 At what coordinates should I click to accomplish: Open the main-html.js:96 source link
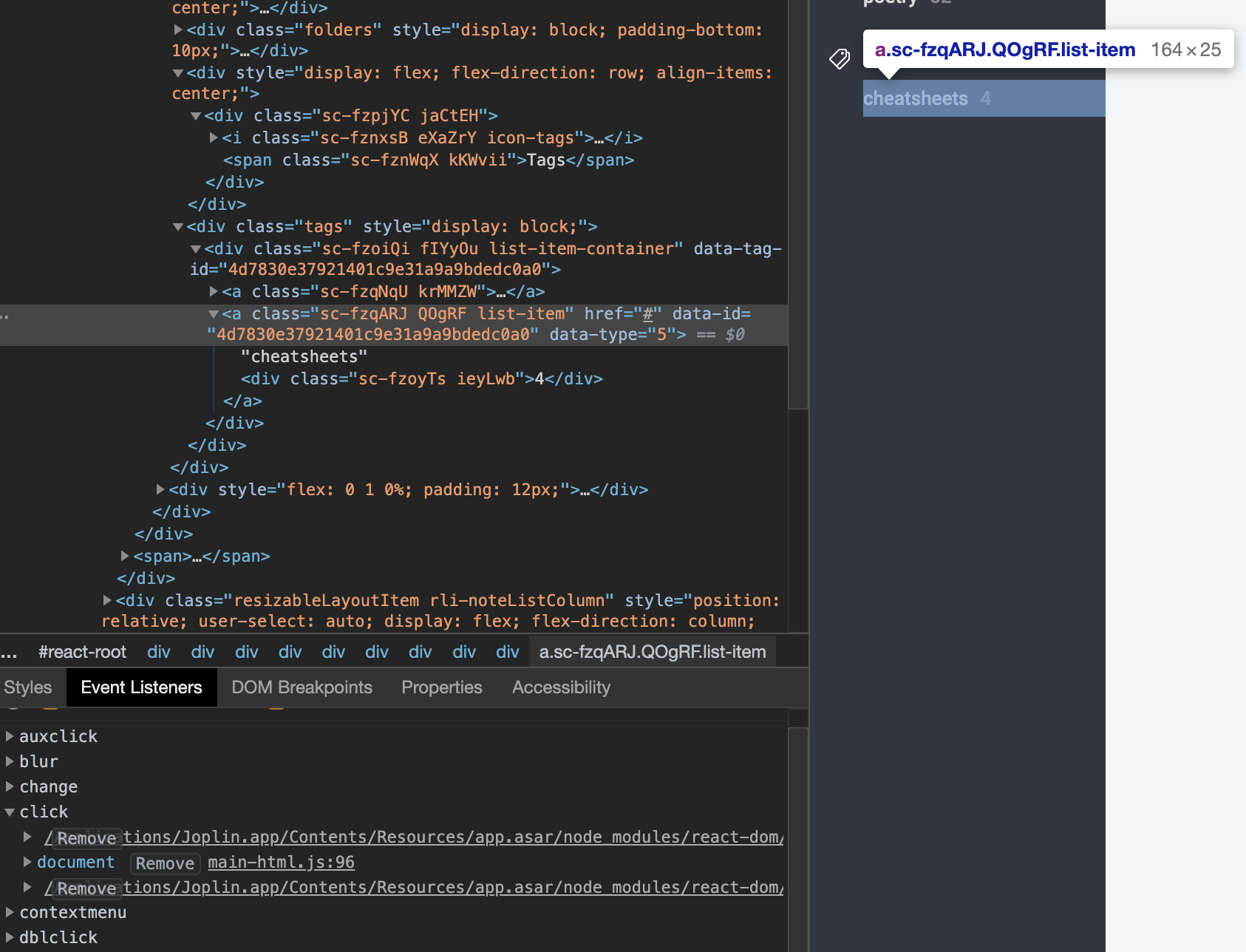[x=281, y=862]
